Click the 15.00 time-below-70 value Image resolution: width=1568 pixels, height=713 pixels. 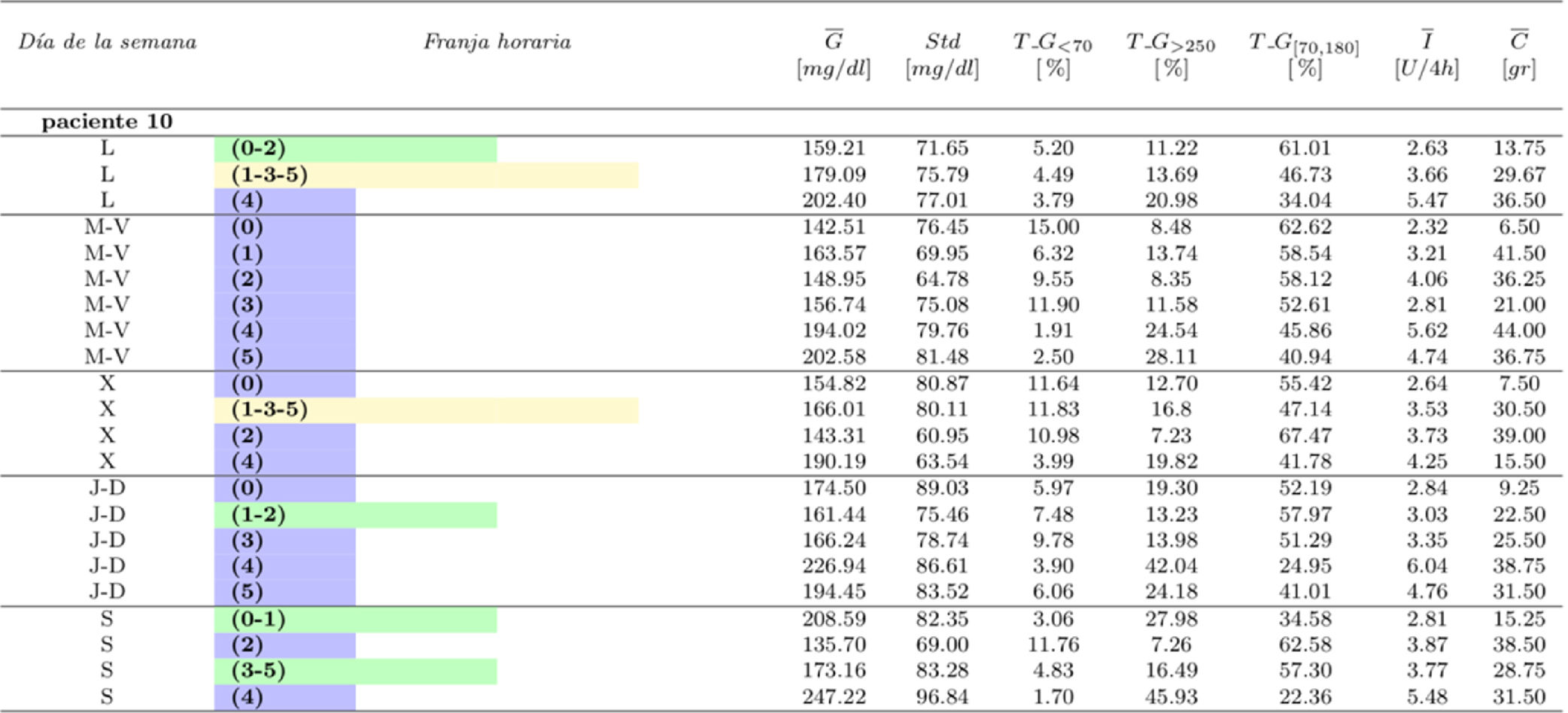1053,227
